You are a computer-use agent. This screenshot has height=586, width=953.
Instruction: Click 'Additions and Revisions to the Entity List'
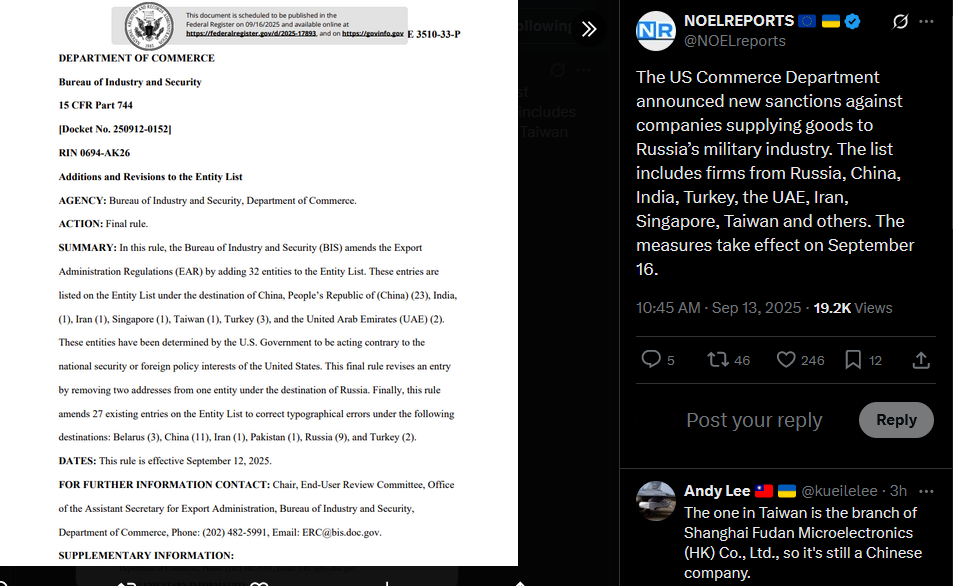(x=150, y=176)
